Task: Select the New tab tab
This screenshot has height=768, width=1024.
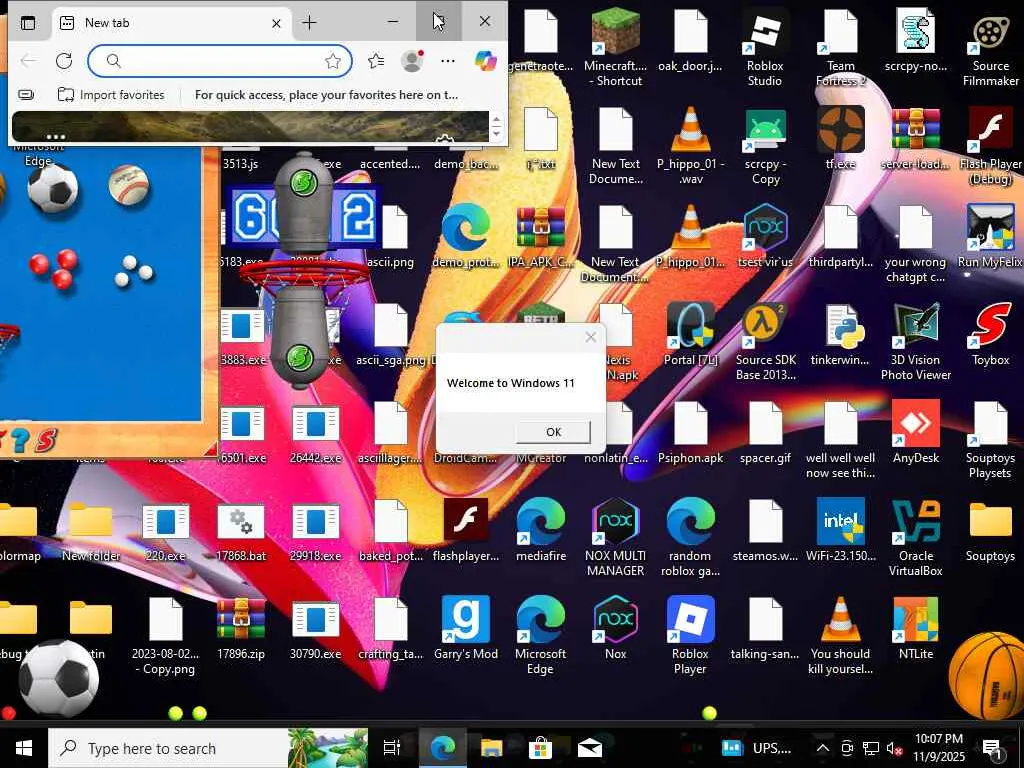Action: click(x=171, y=24)
